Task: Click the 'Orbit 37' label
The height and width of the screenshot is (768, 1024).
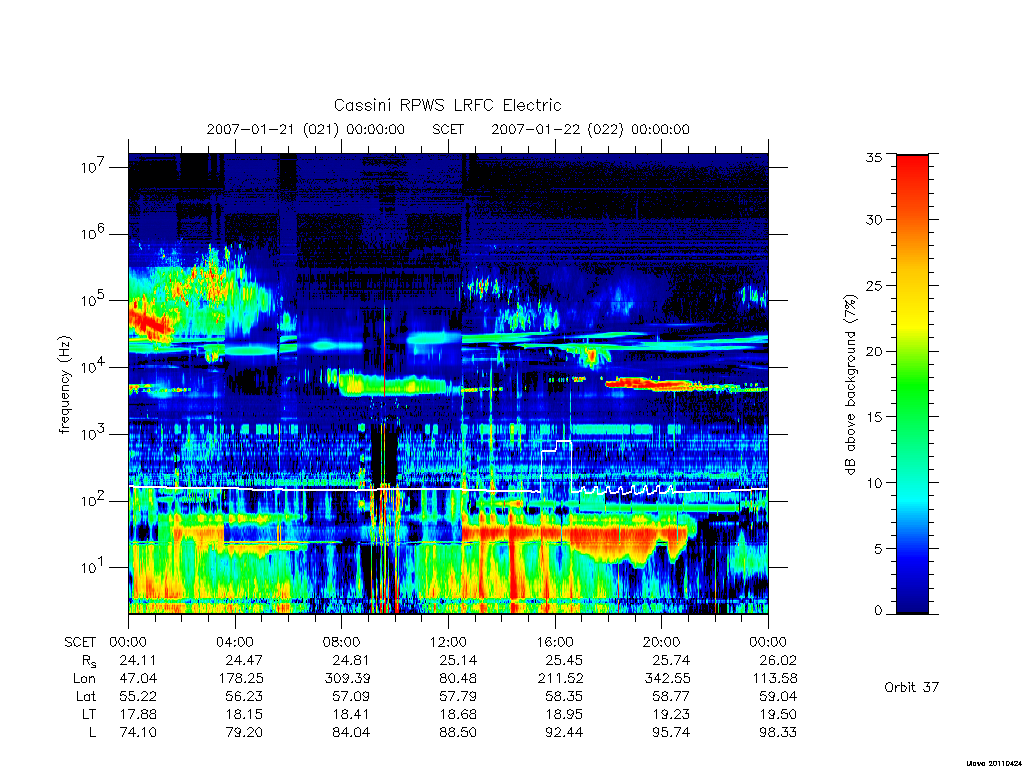Action: [x=912, y=687]
